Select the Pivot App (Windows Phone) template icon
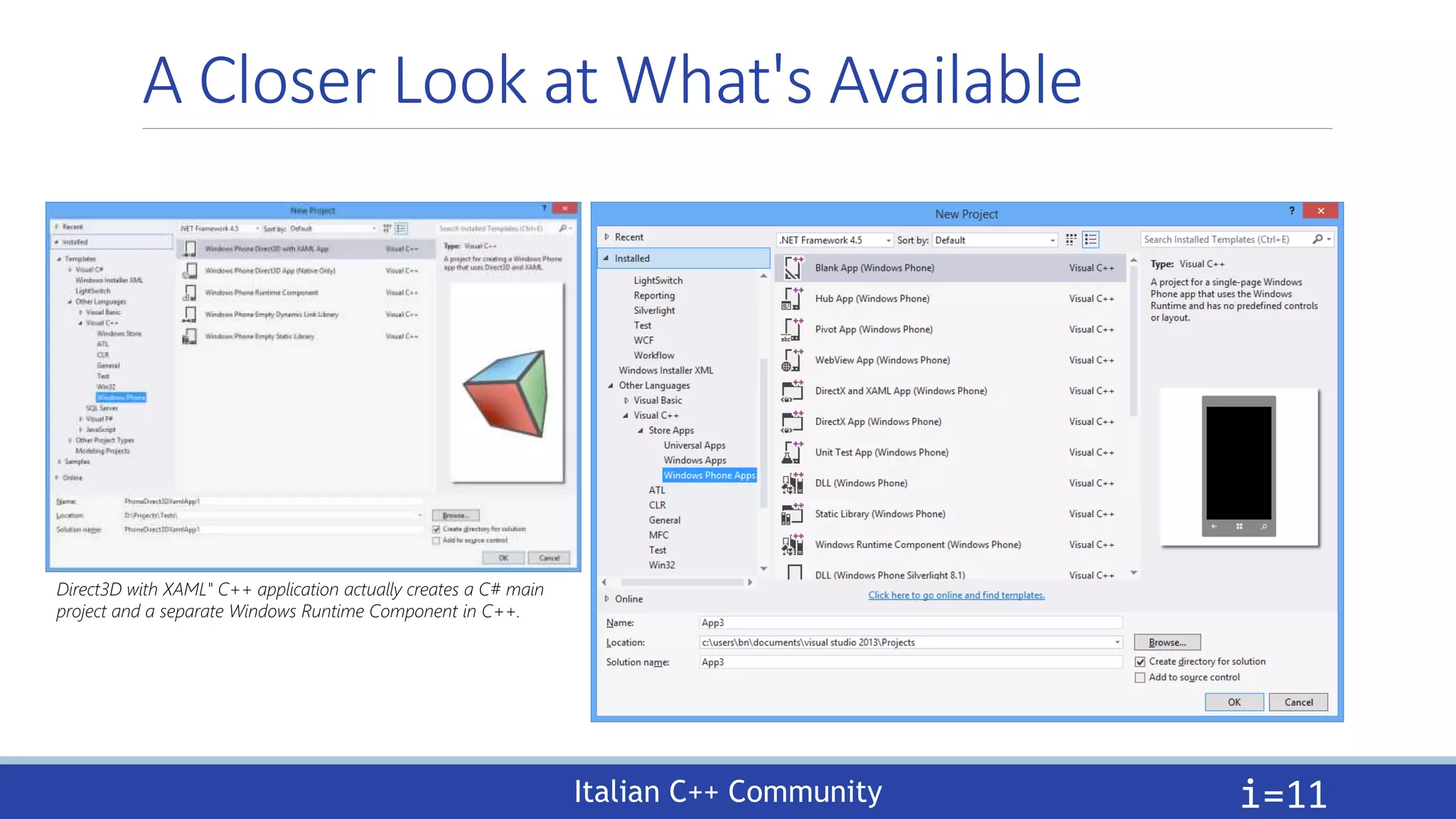Screen dimensions: 1456x819 [793, 329]
